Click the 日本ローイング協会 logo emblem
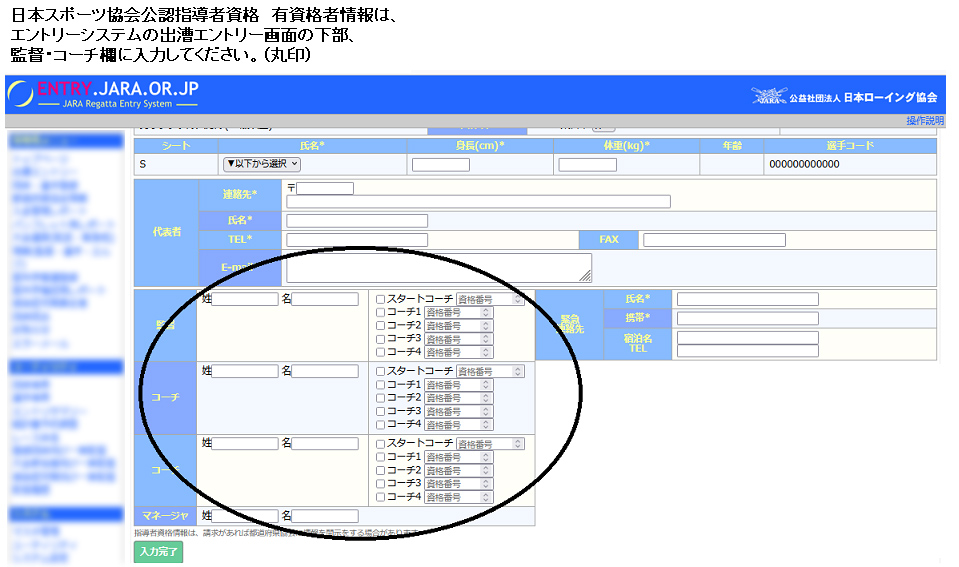The width and height of the screenshot is (959, 567). [767, 97]
